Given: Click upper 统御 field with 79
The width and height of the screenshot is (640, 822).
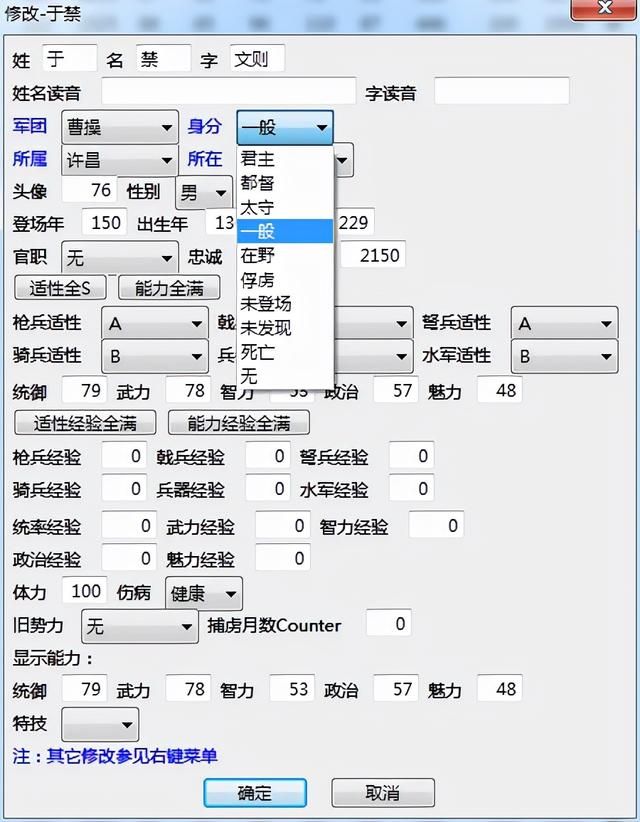Looking at the screenshot, I should (x=84, y=390).
